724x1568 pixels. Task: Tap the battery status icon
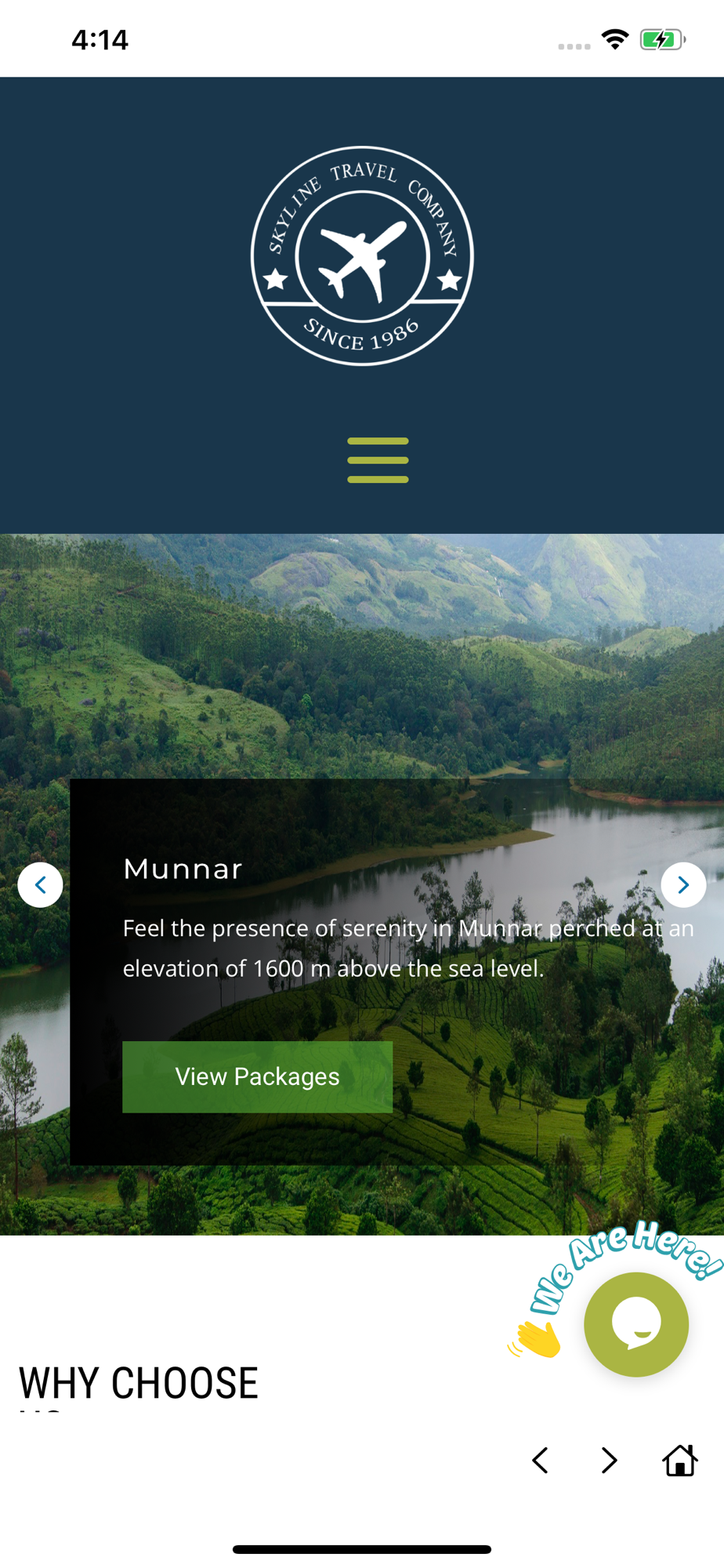pyautogui.click(x=663, y=39)
